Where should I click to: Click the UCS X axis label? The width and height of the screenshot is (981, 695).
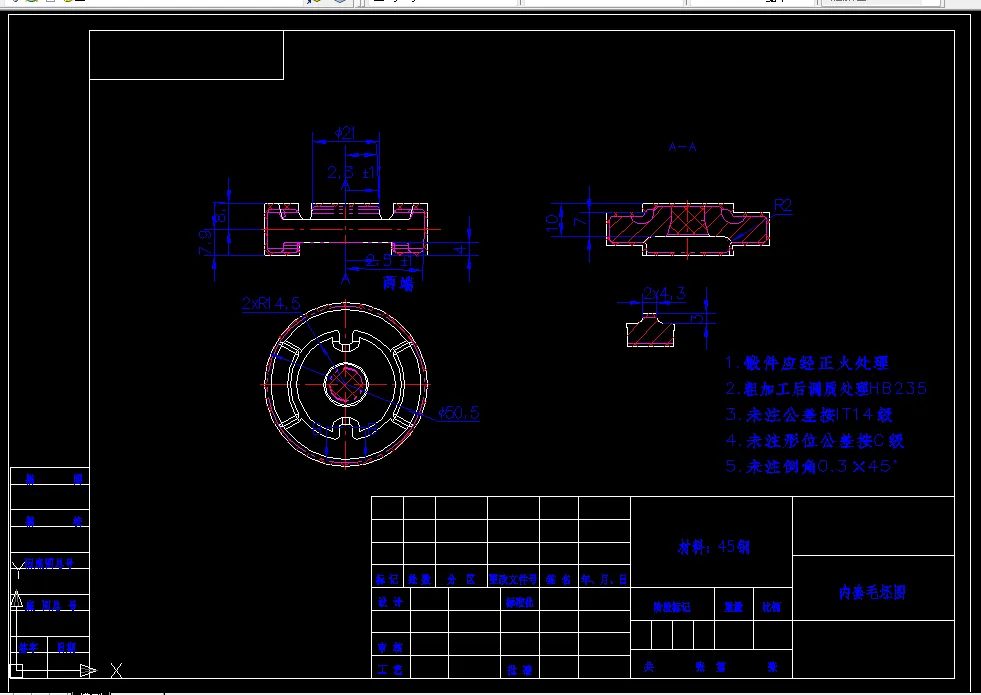coord(116,671)
